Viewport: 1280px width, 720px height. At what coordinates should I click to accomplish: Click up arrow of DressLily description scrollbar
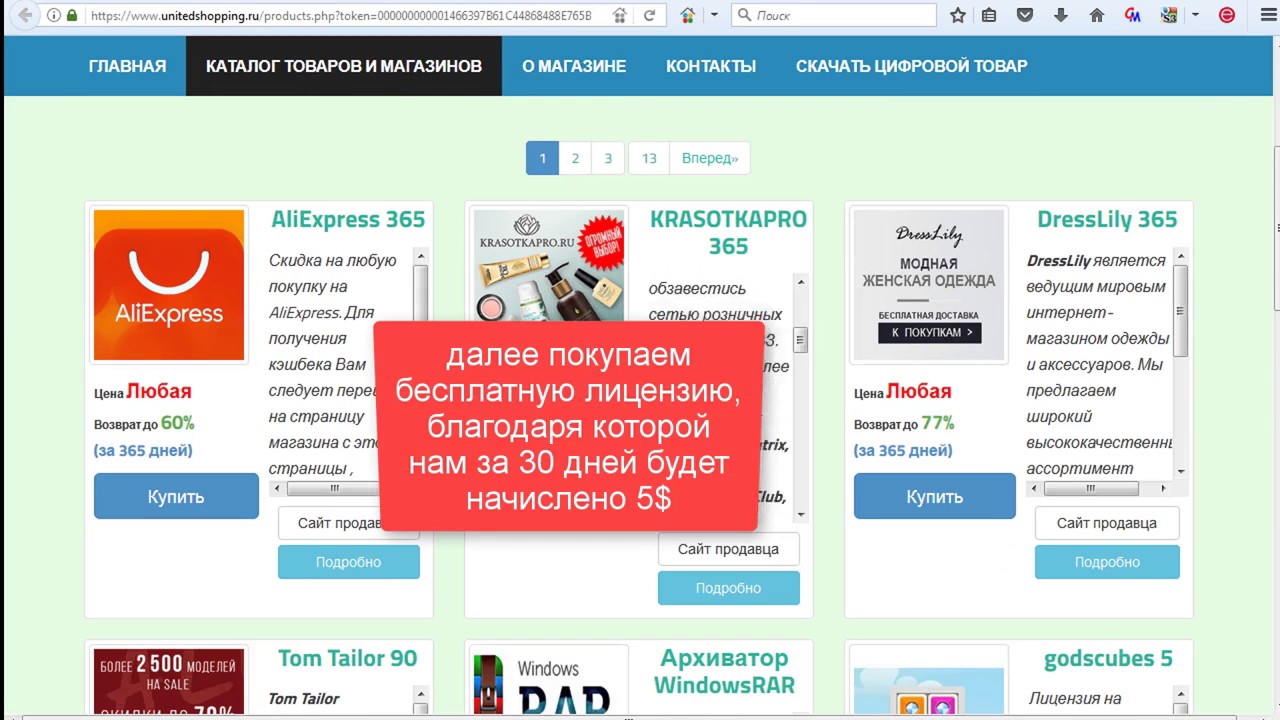tap(1181, 256)
